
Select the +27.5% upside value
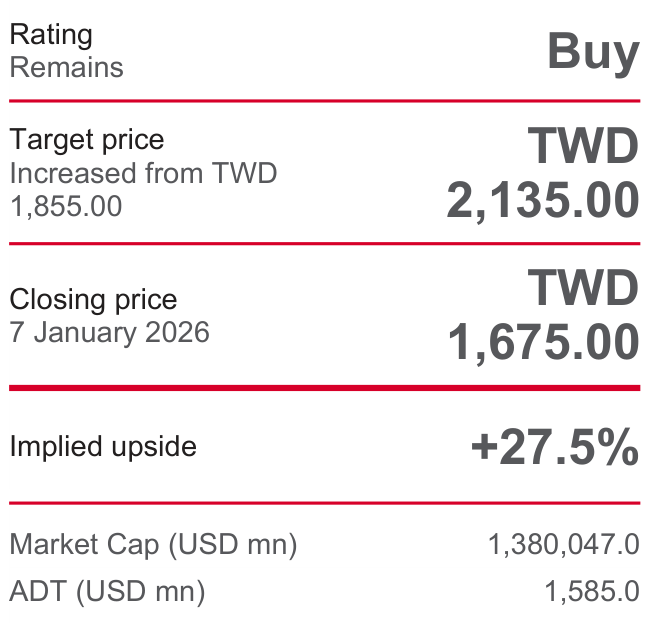point(554,447)
